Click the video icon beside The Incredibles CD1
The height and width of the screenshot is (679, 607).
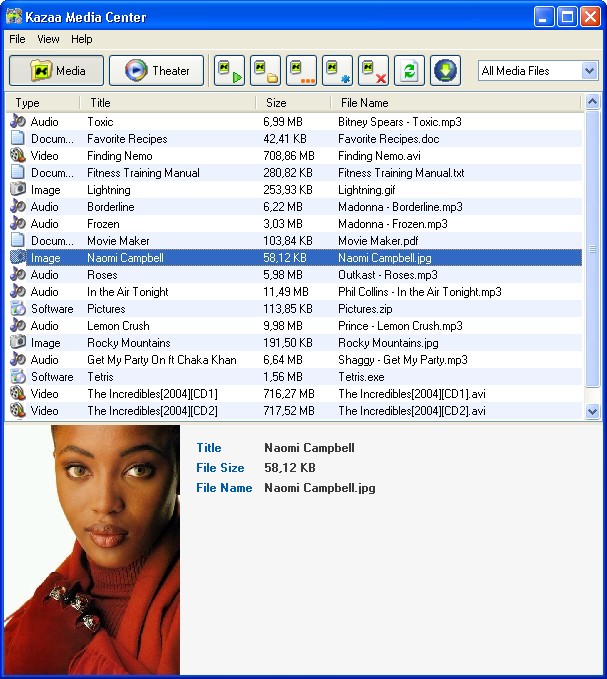(x=18, y=393)
